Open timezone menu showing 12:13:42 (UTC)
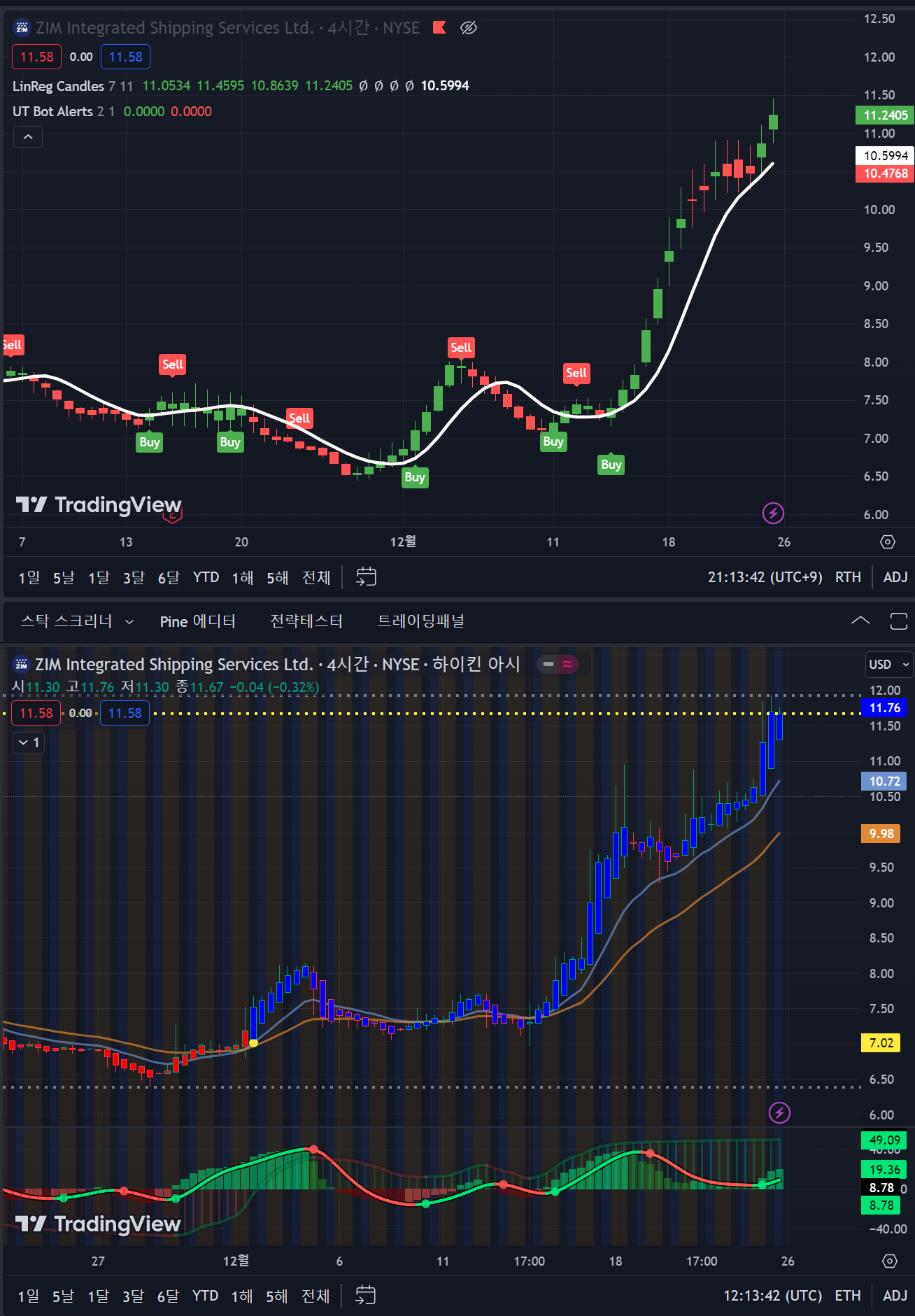Screen dimensions: 915x1316 coord(773,1296)
